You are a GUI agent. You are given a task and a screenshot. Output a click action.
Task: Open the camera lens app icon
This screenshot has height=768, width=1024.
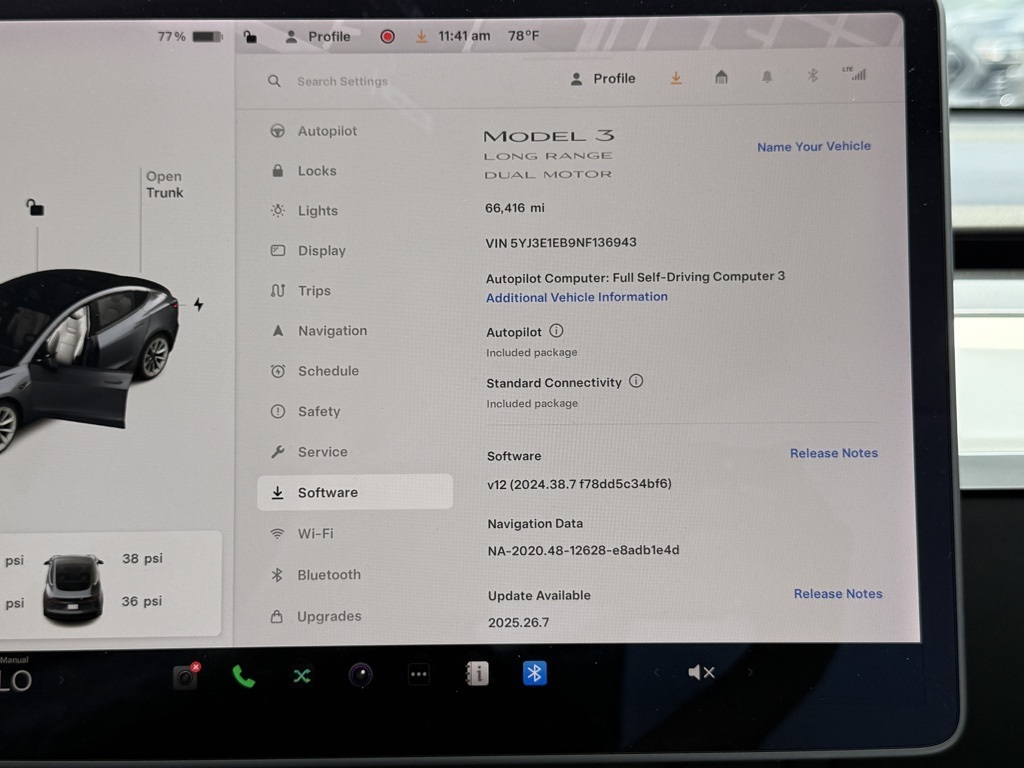point(360,675)
